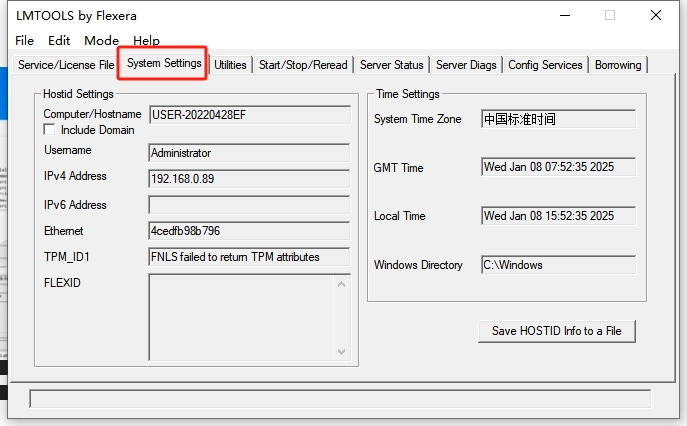Viewport: 687px width, 426px height.
Task: Click the Windows Directory field
Action: coord(557,265)
